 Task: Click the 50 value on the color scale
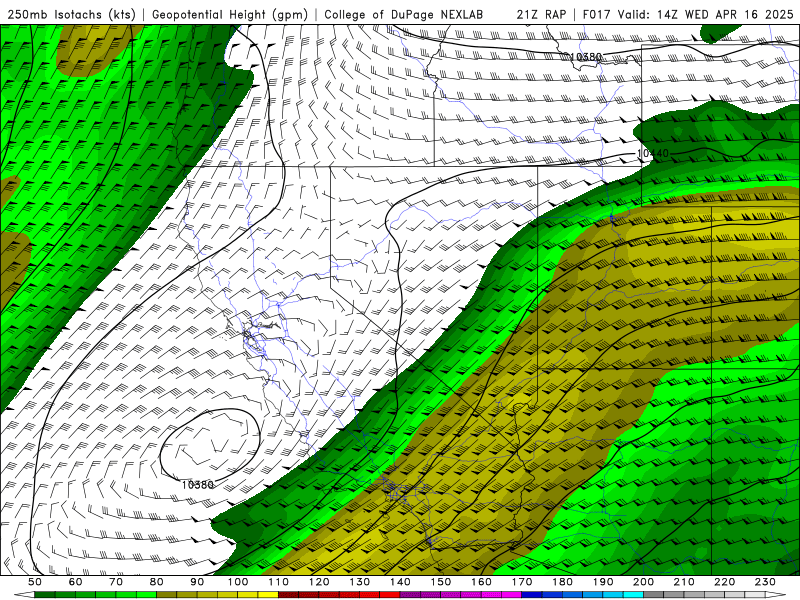35,581
